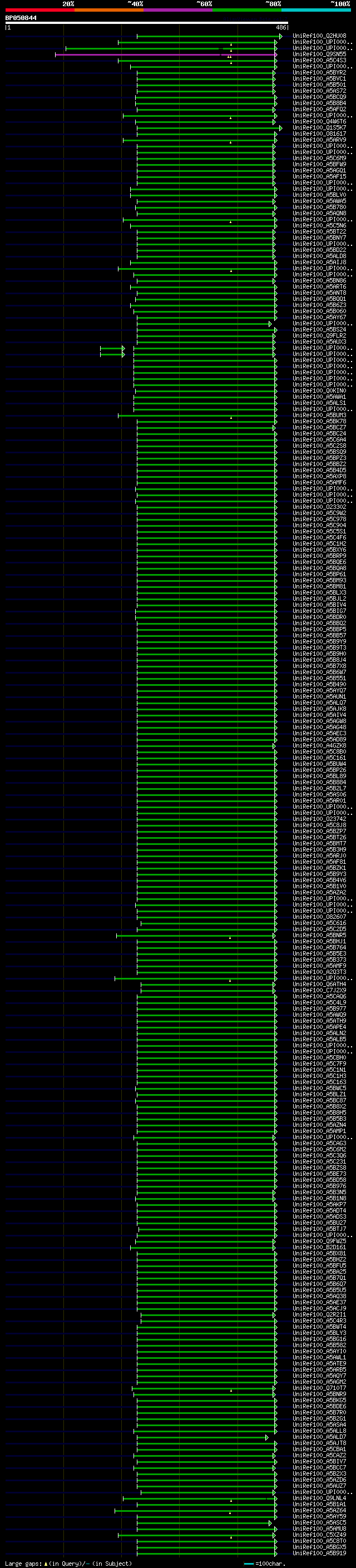This screenshot has width=356, height=1568.
Task: Click the orange segment of the identity legend
Action: [x=109, y=10]
